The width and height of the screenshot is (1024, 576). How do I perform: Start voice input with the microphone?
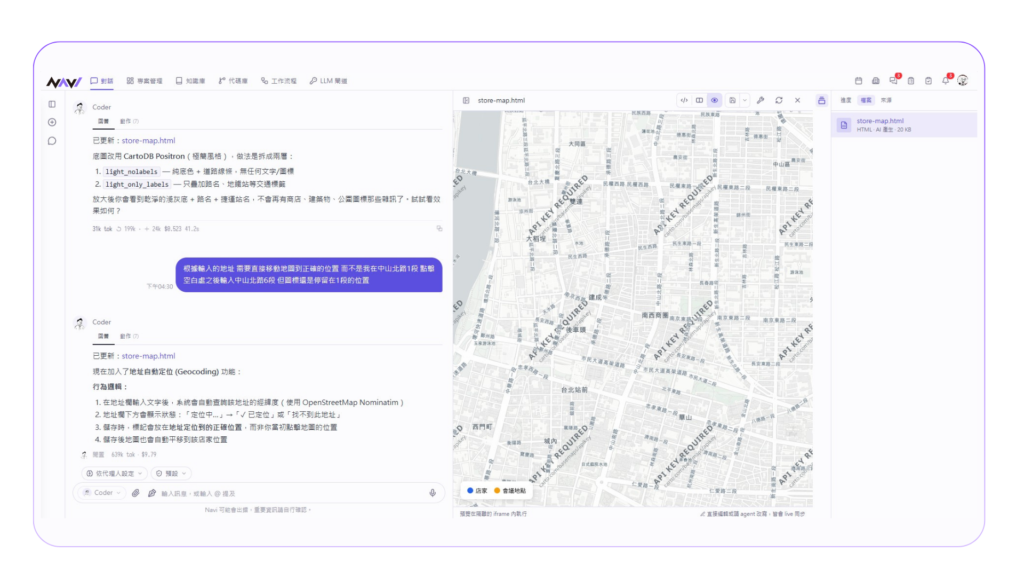coord(432,493)
